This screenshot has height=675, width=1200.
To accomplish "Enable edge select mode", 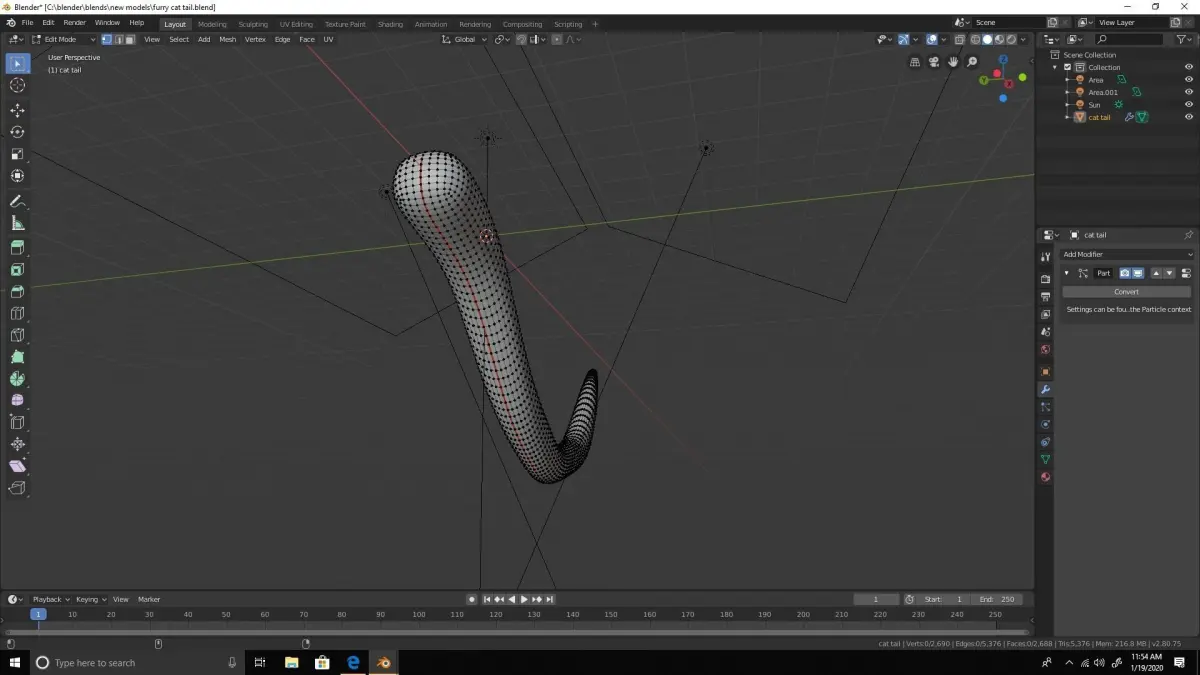I will pos(118,39).
